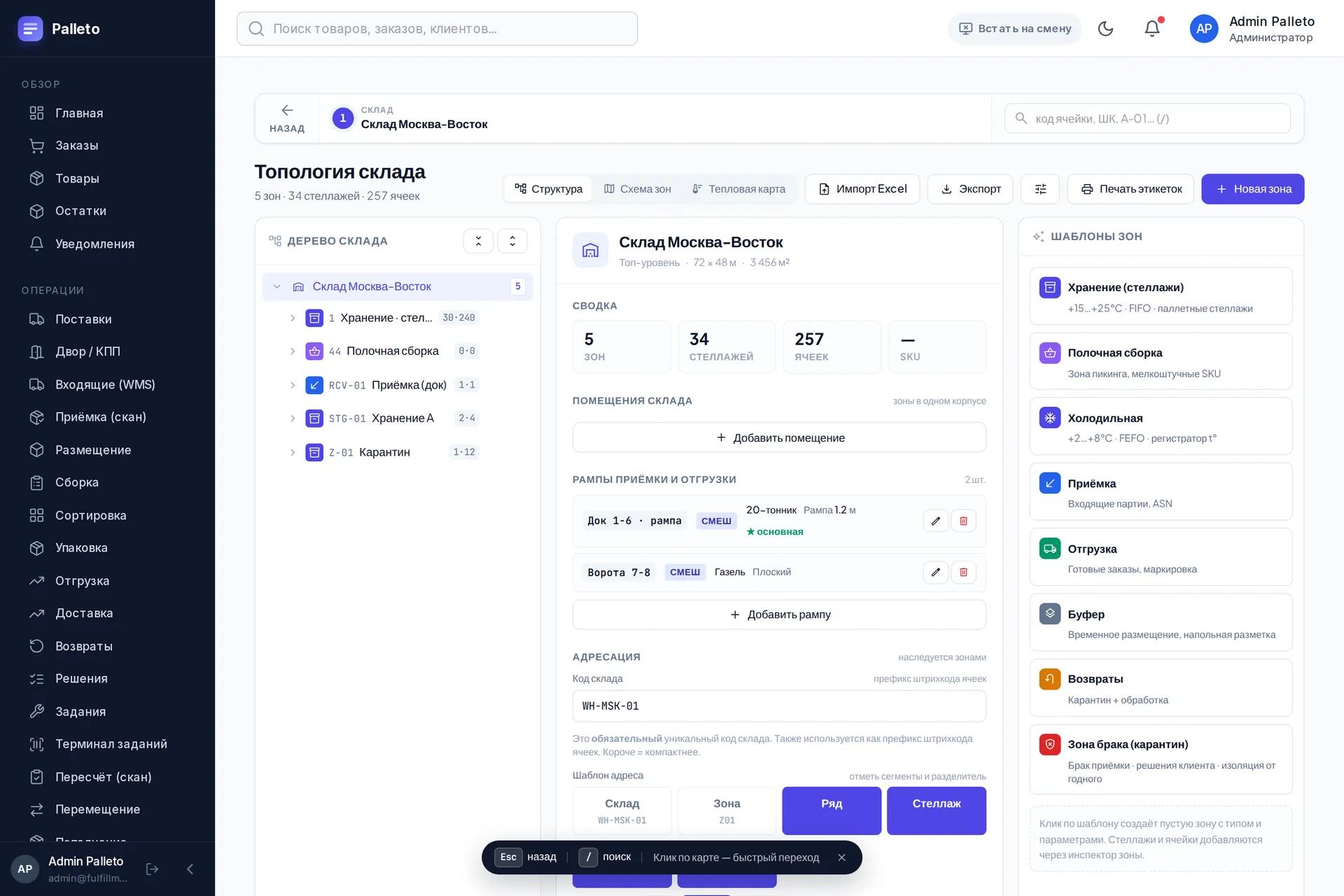Delete the Ворота 7-8 ramp with the trash icon

click(x=963, y=572)
